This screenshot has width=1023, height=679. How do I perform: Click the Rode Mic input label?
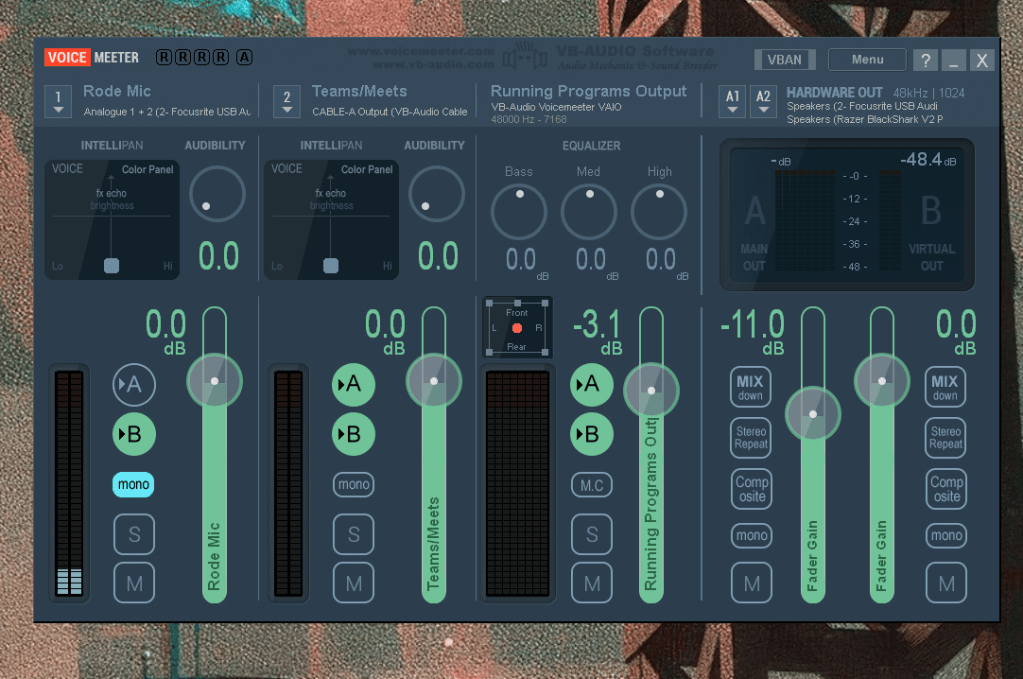(117, 91)
